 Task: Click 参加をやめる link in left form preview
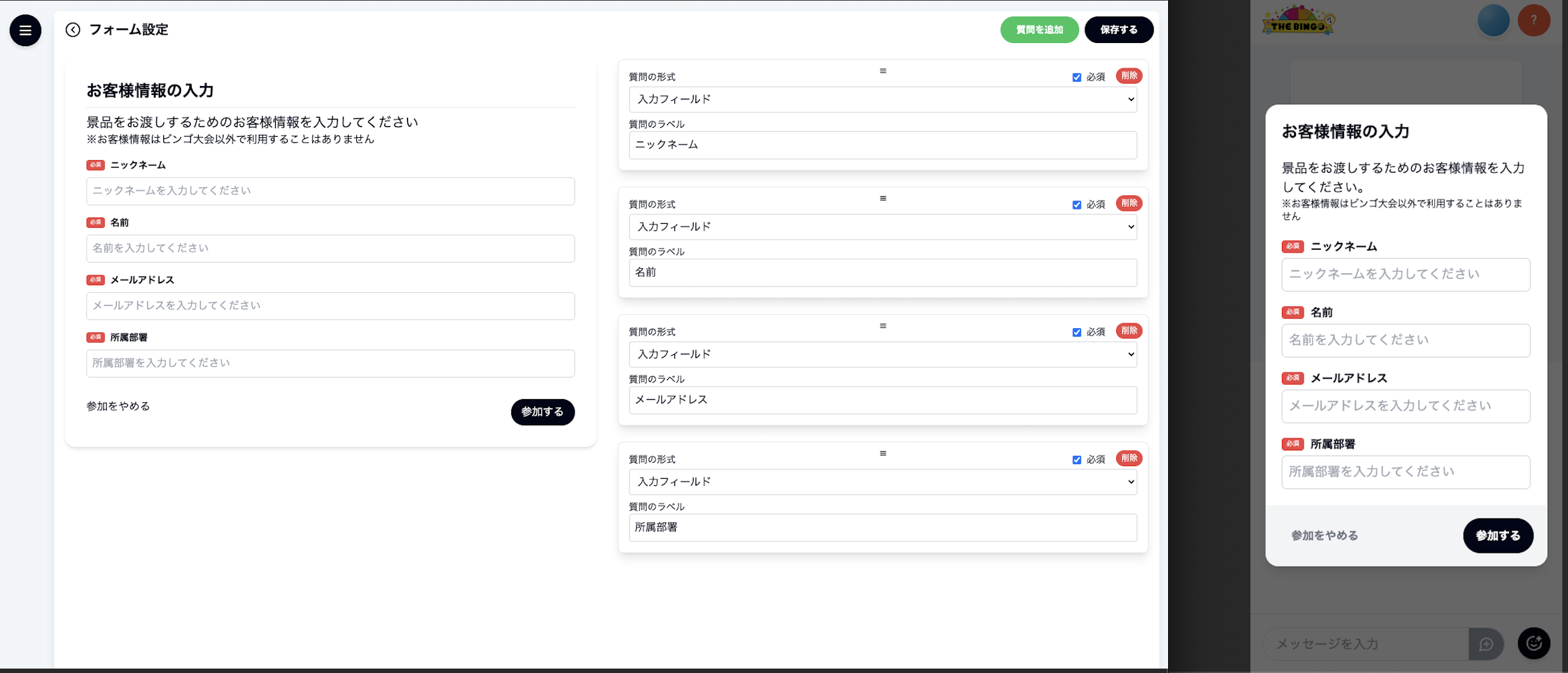(x=118, y=406)
